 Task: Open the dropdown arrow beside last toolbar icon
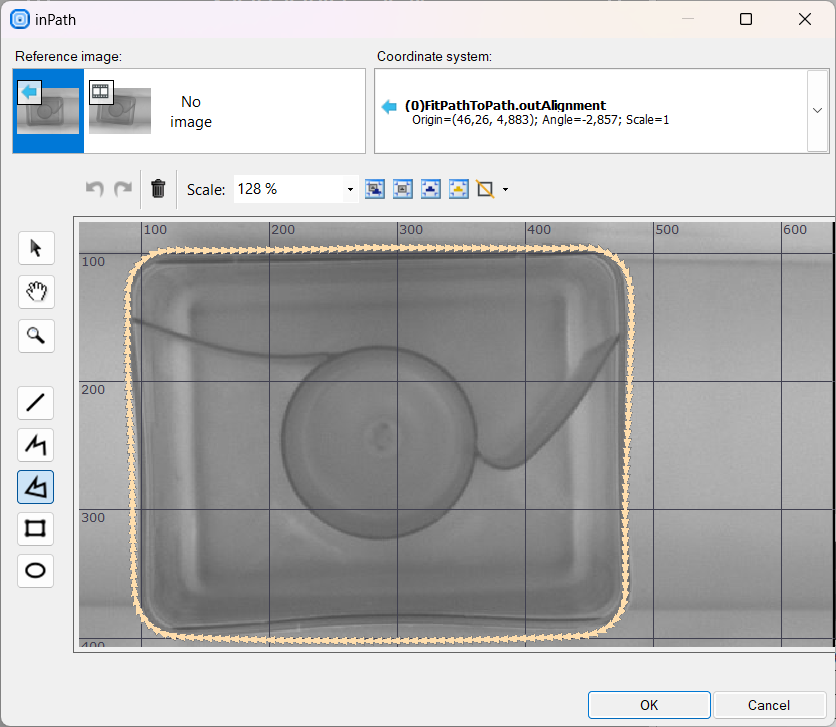coord(506,189)
